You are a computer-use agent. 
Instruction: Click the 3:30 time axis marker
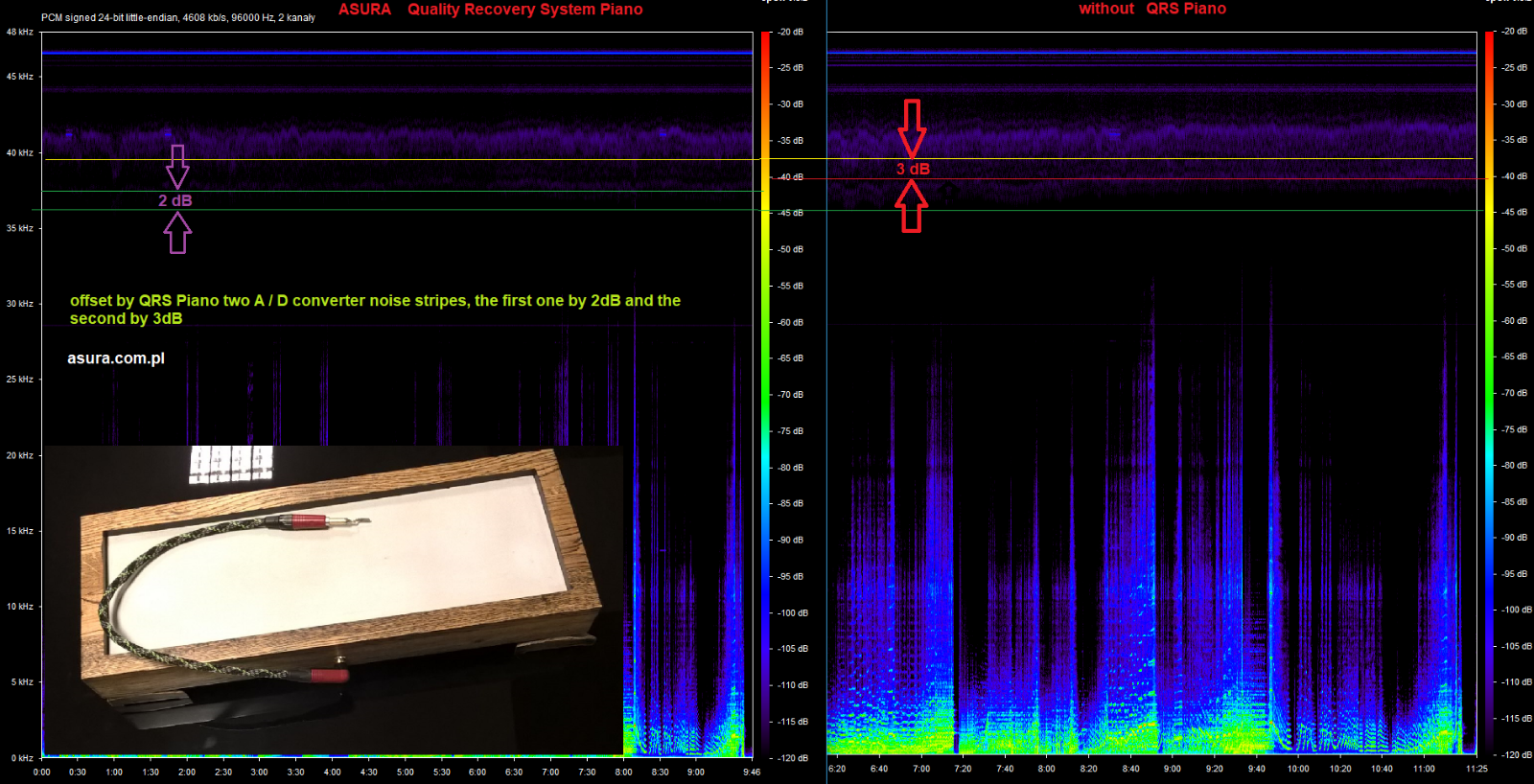coord(295,772)
